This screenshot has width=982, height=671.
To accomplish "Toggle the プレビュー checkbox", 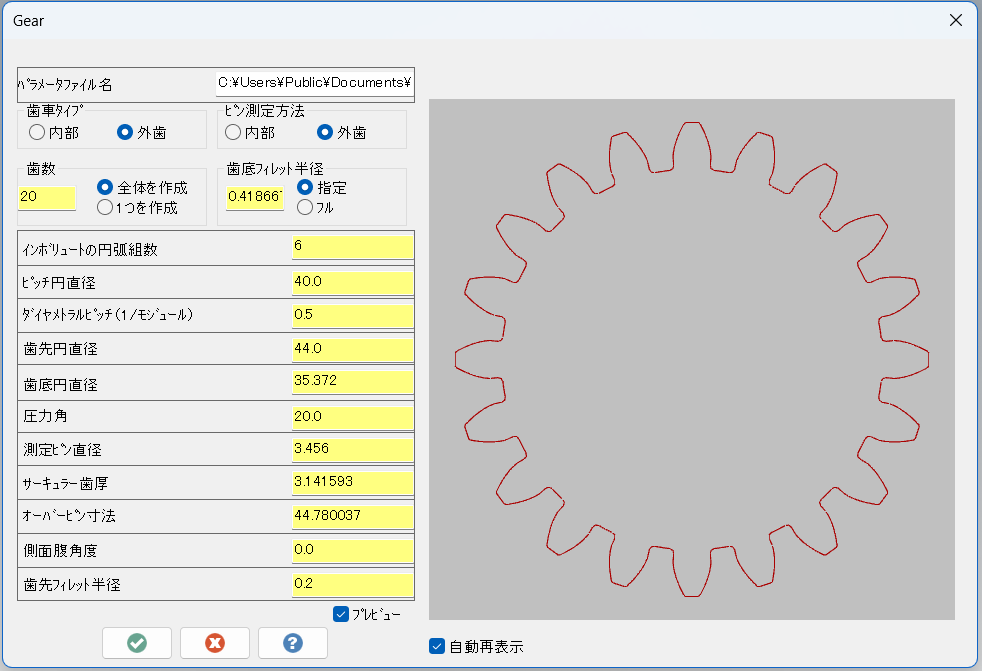I will click(341, 614).
